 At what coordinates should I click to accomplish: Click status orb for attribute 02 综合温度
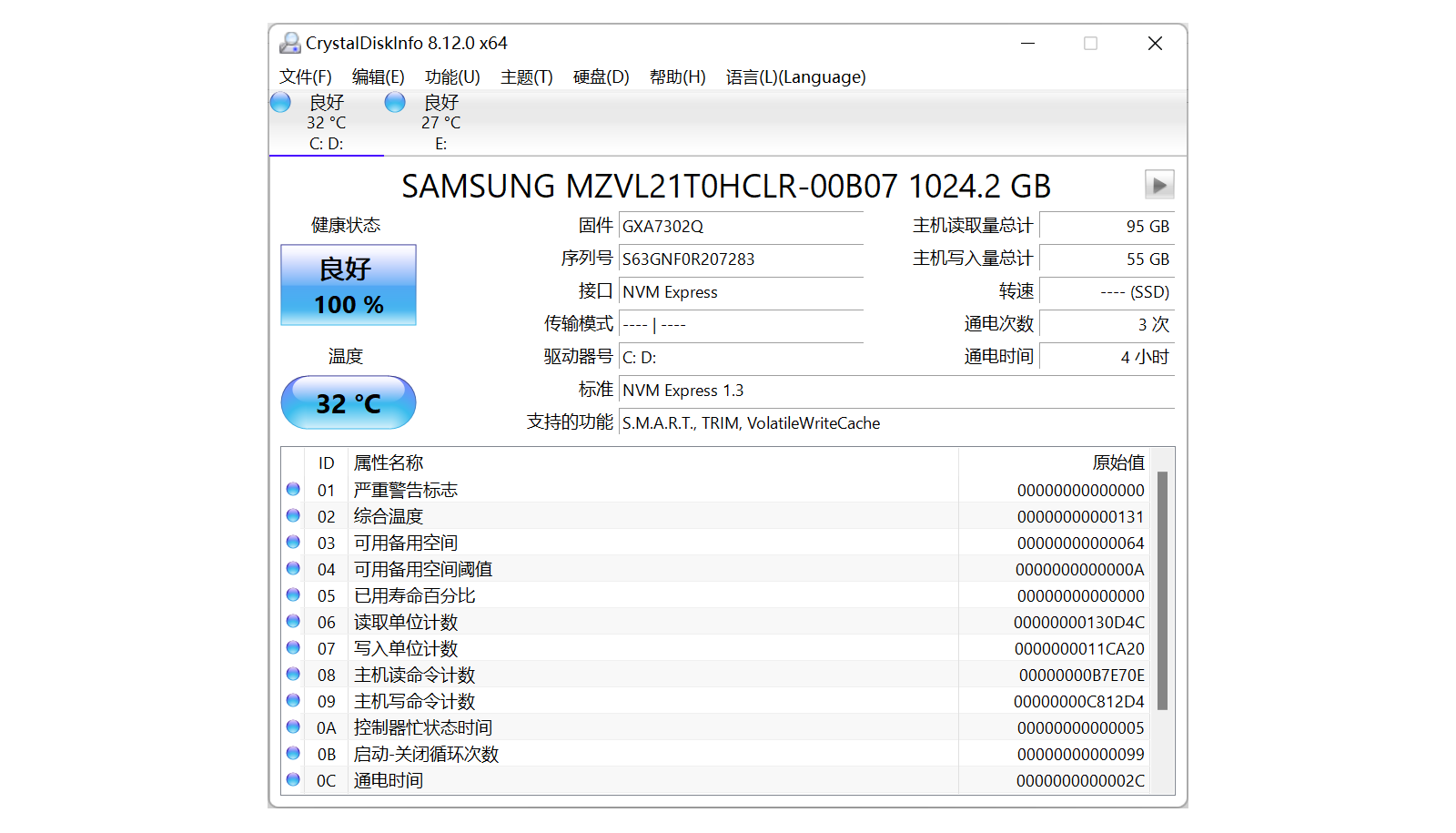point(293,515)
